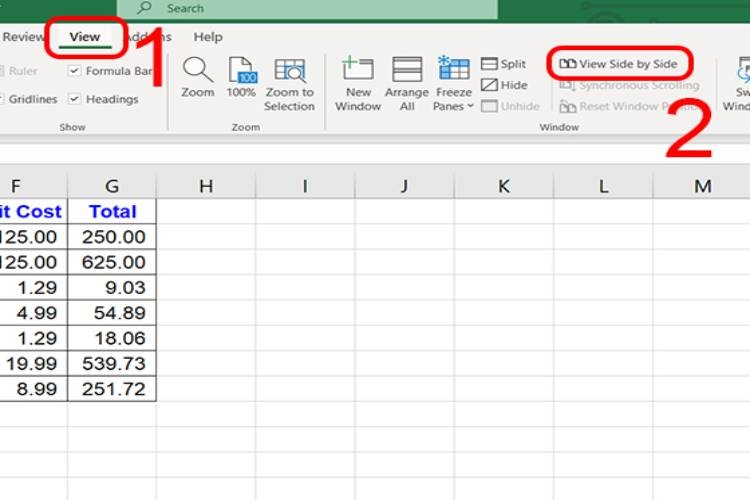Select column H header
The image size is (750, 500).
point(206,186)
